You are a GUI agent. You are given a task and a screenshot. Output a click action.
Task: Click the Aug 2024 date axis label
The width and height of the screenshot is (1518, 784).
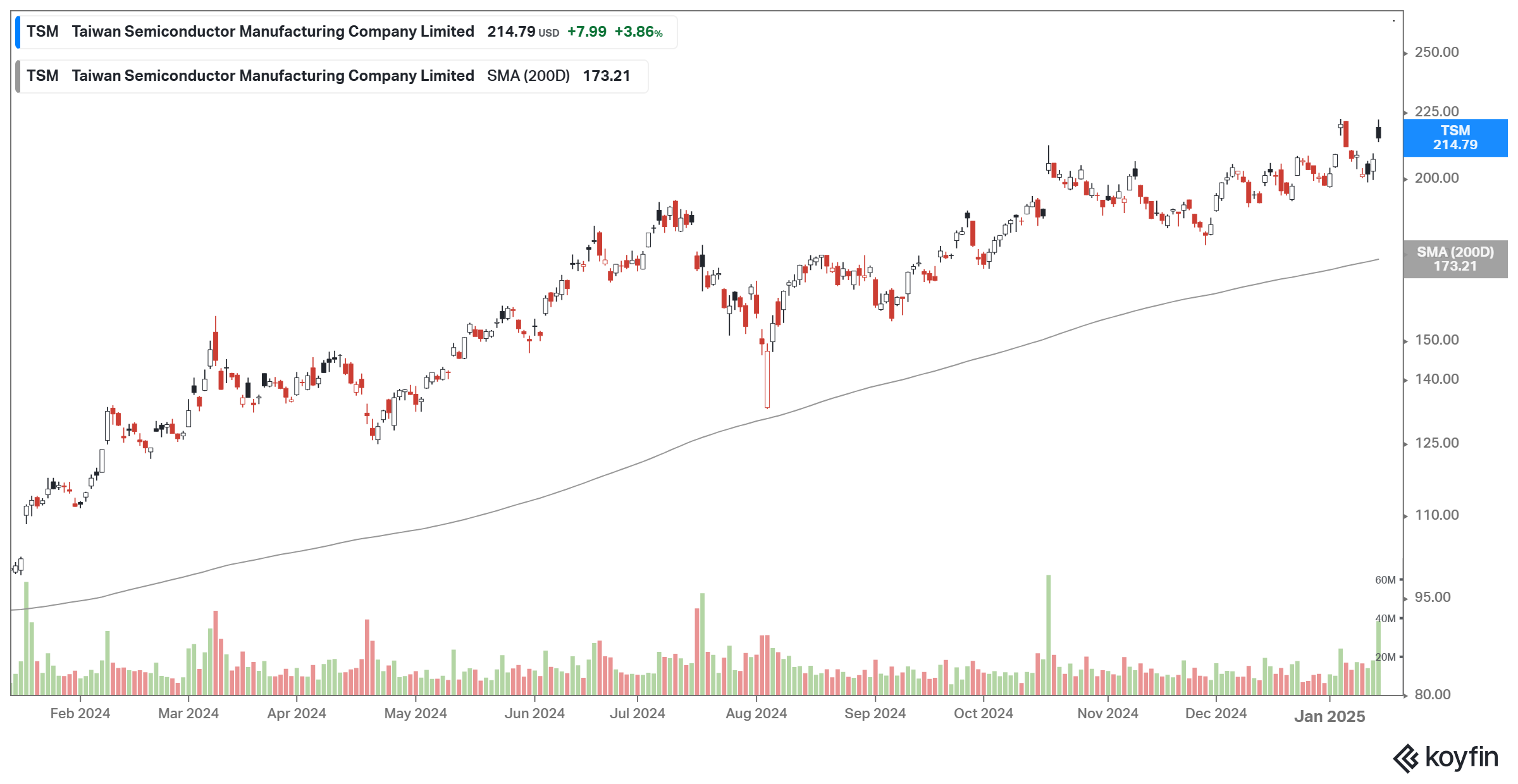coord(756,714)
